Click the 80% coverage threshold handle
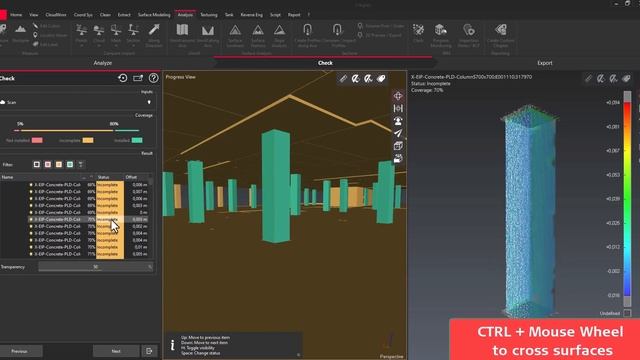The height and width of the screenshot is (360, 640). 114,130
